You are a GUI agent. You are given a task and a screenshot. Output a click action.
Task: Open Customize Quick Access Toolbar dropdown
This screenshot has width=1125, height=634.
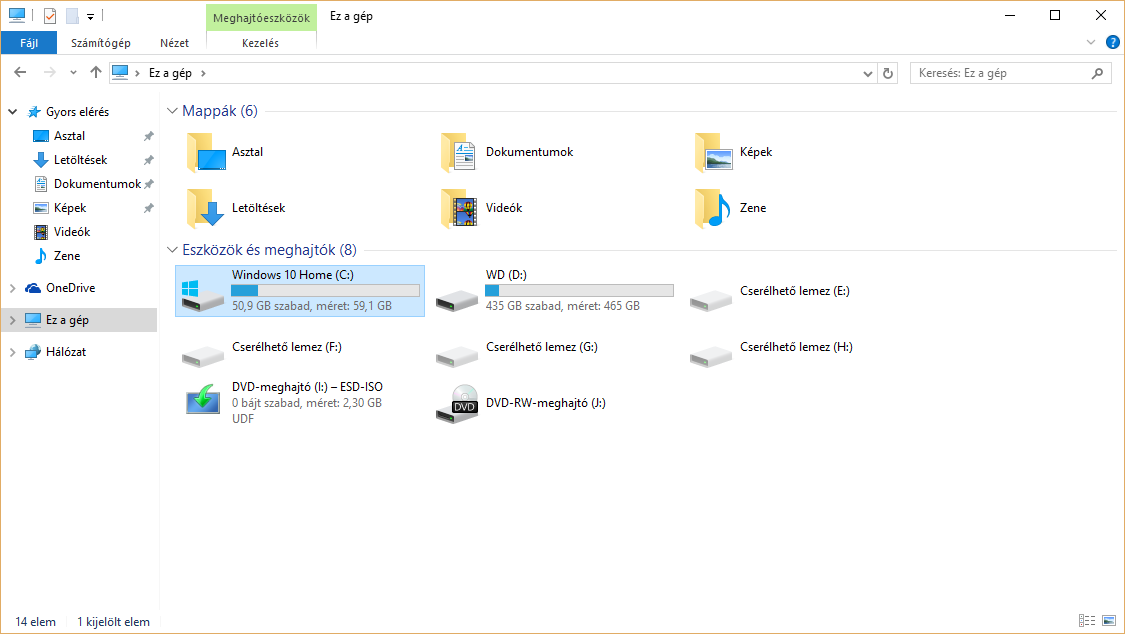coord(90,16)
